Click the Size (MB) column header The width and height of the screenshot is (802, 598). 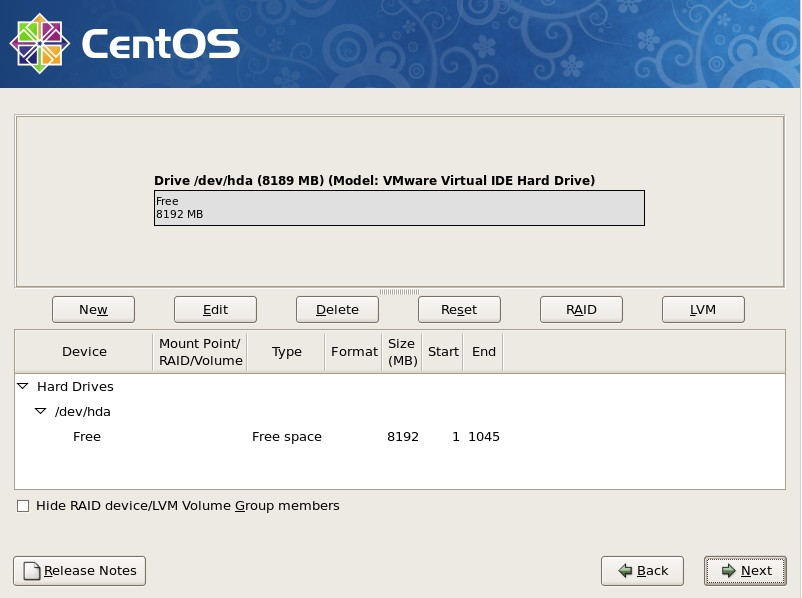[x=402, y=352]
